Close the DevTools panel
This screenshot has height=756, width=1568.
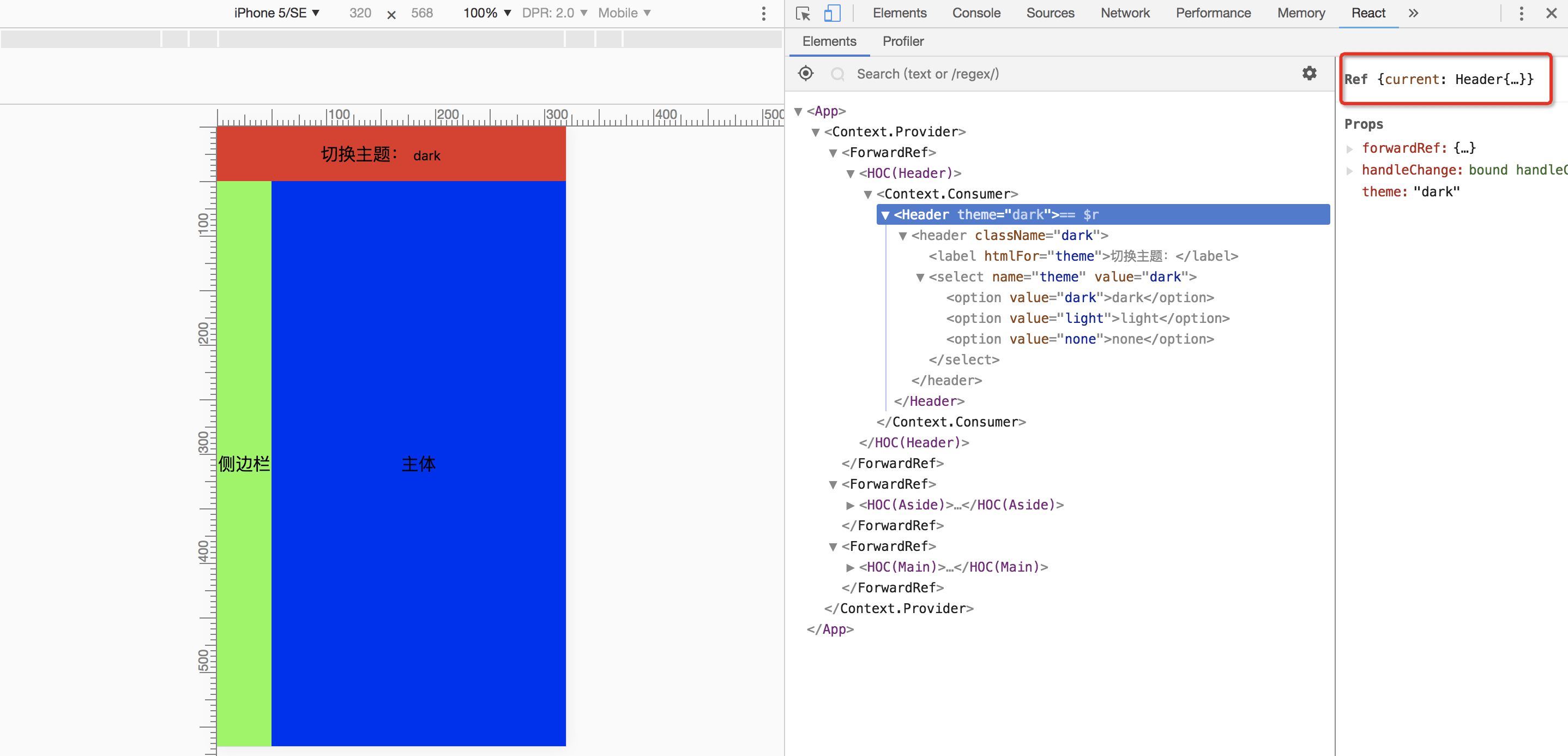1551,14
